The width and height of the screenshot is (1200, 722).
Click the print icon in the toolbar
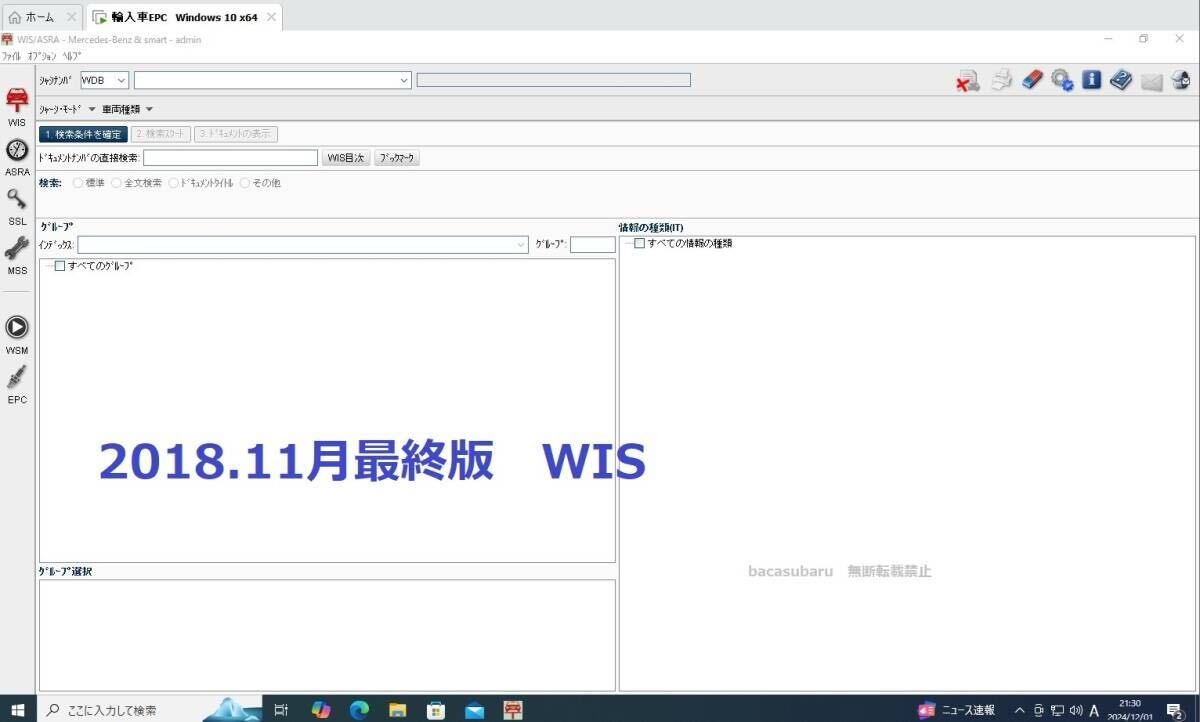(1001, 79)
